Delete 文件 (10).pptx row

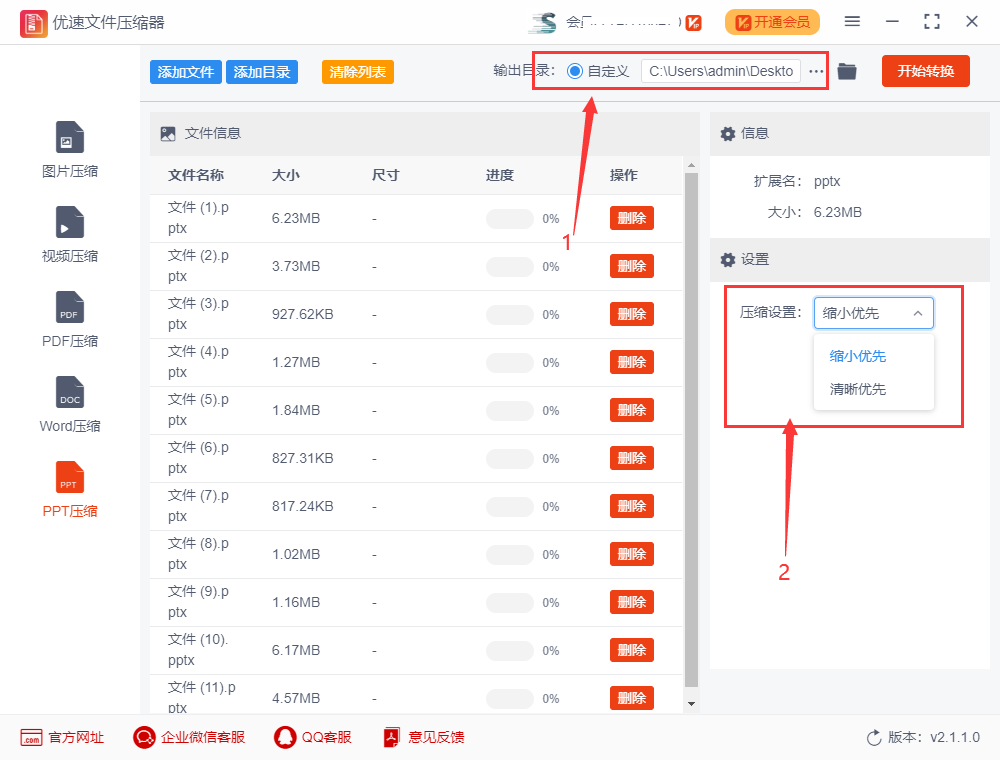[632, 650]
